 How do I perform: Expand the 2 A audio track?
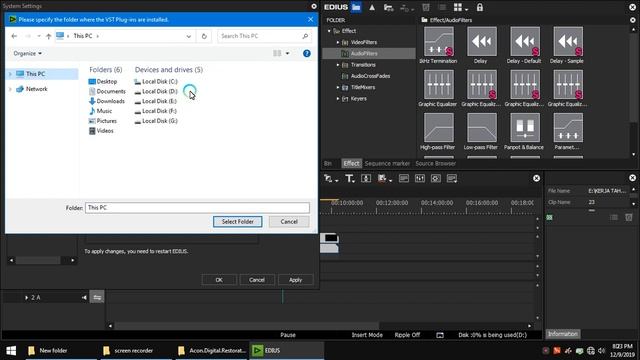point(27,298)
